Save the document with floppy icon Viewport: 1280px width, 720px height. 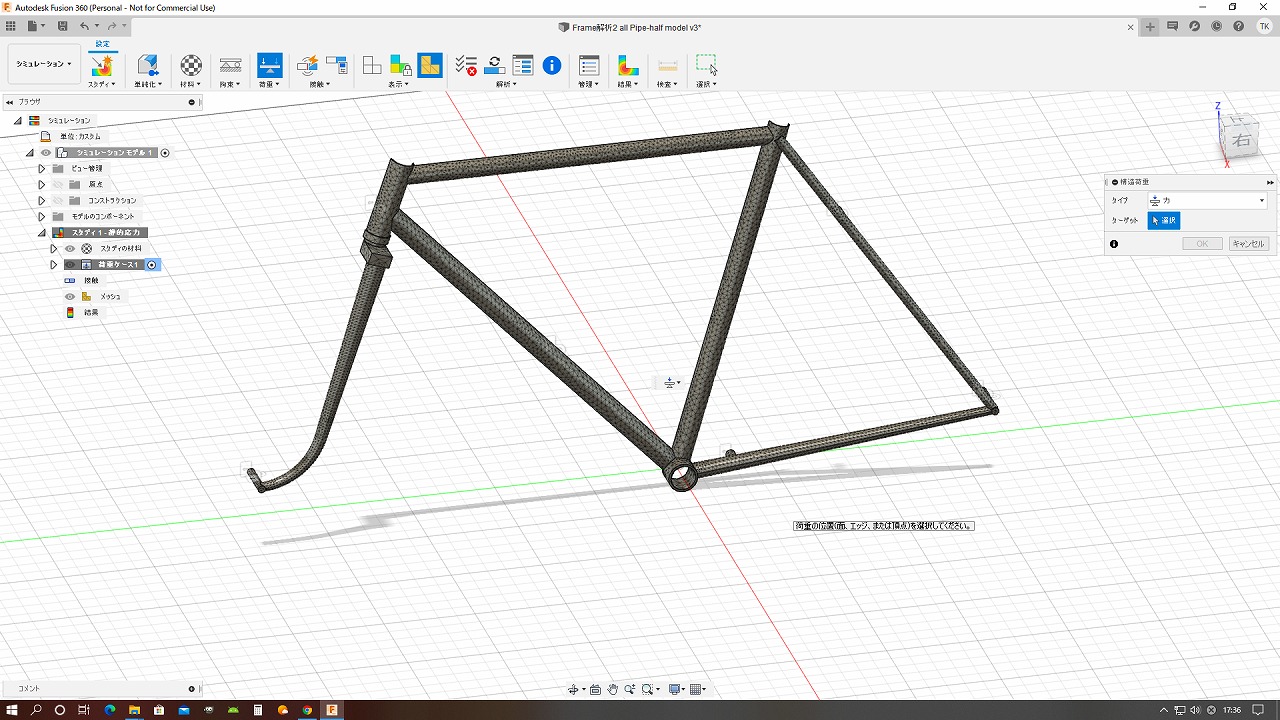click(63, 26)
